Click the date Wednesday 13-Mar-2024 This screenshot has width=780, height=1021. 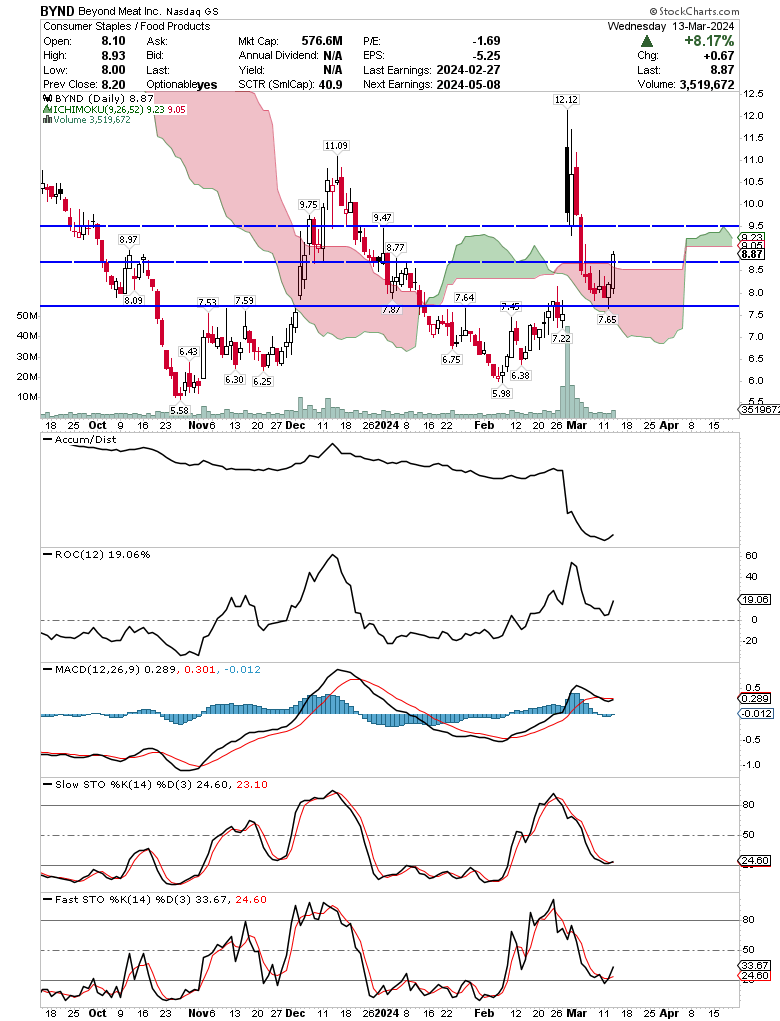[x=671, y=26]
